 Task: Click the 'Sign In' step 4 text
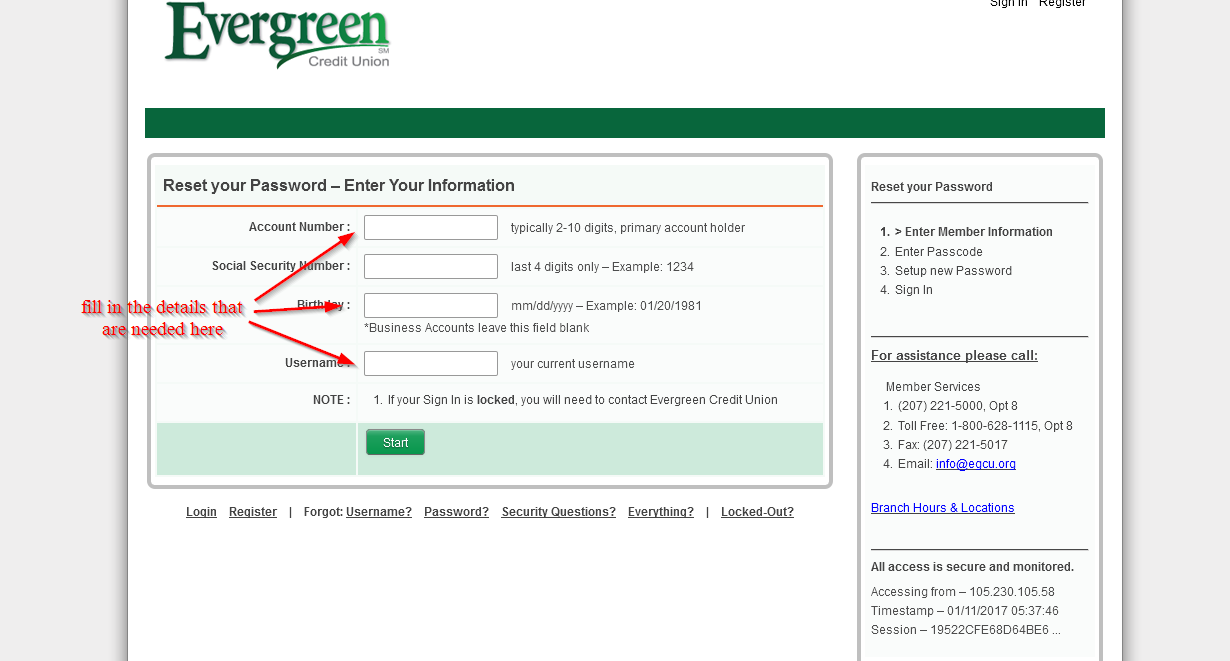click(x=914, y=290)
